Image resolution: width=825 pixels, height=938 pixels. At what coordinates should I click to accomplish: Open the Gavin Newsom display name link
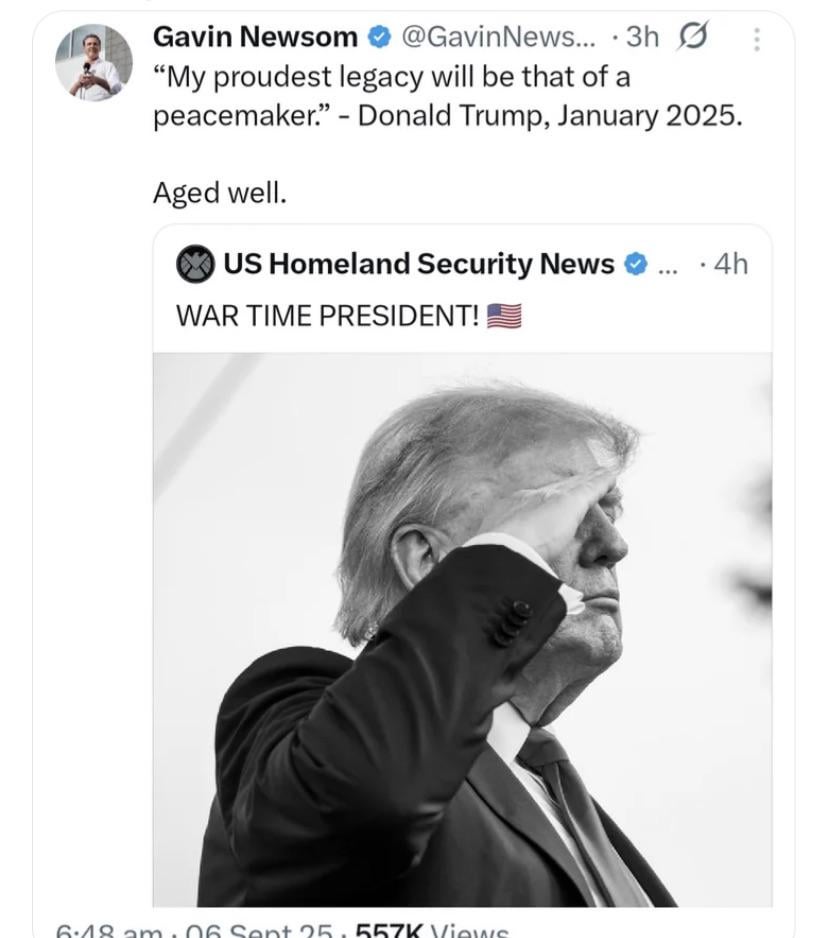(x=255, y=38)
